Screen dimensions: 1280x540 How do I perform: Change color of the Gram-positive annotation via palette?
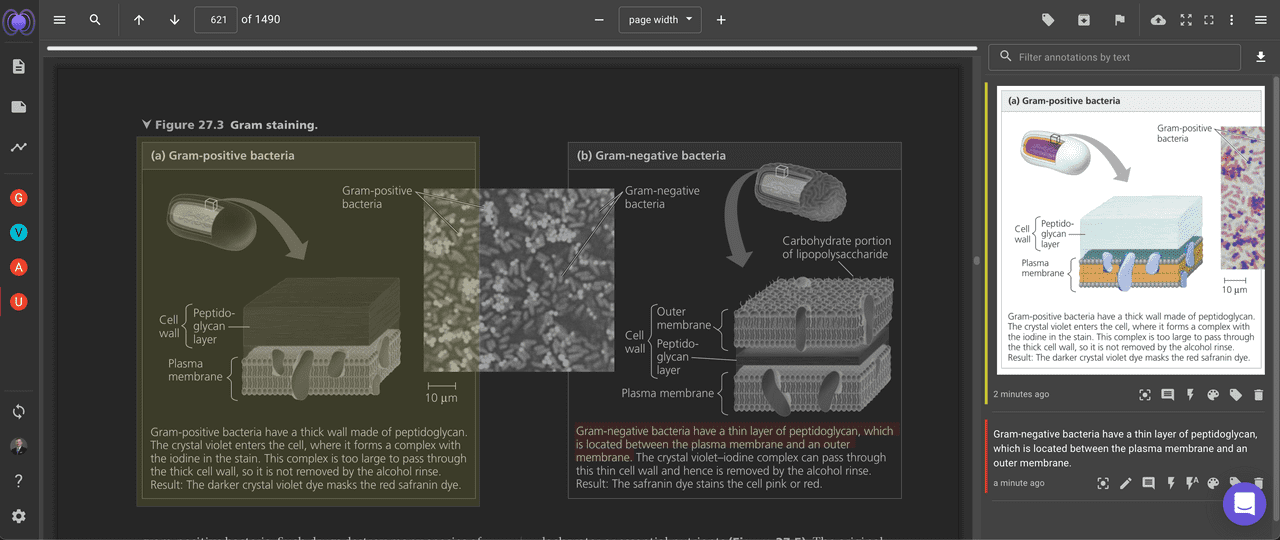click(1213, 395)
